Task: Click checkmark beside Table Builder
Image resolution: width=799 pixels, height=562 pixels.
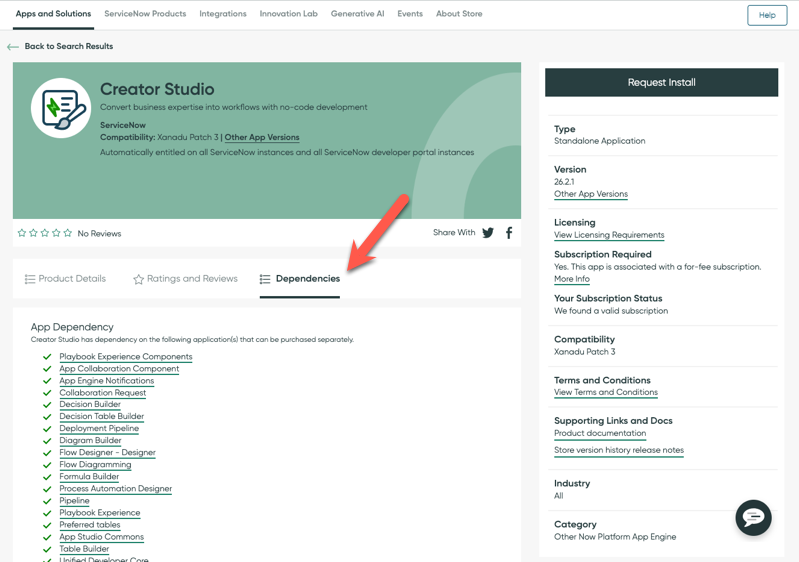Action: [47, 549]
